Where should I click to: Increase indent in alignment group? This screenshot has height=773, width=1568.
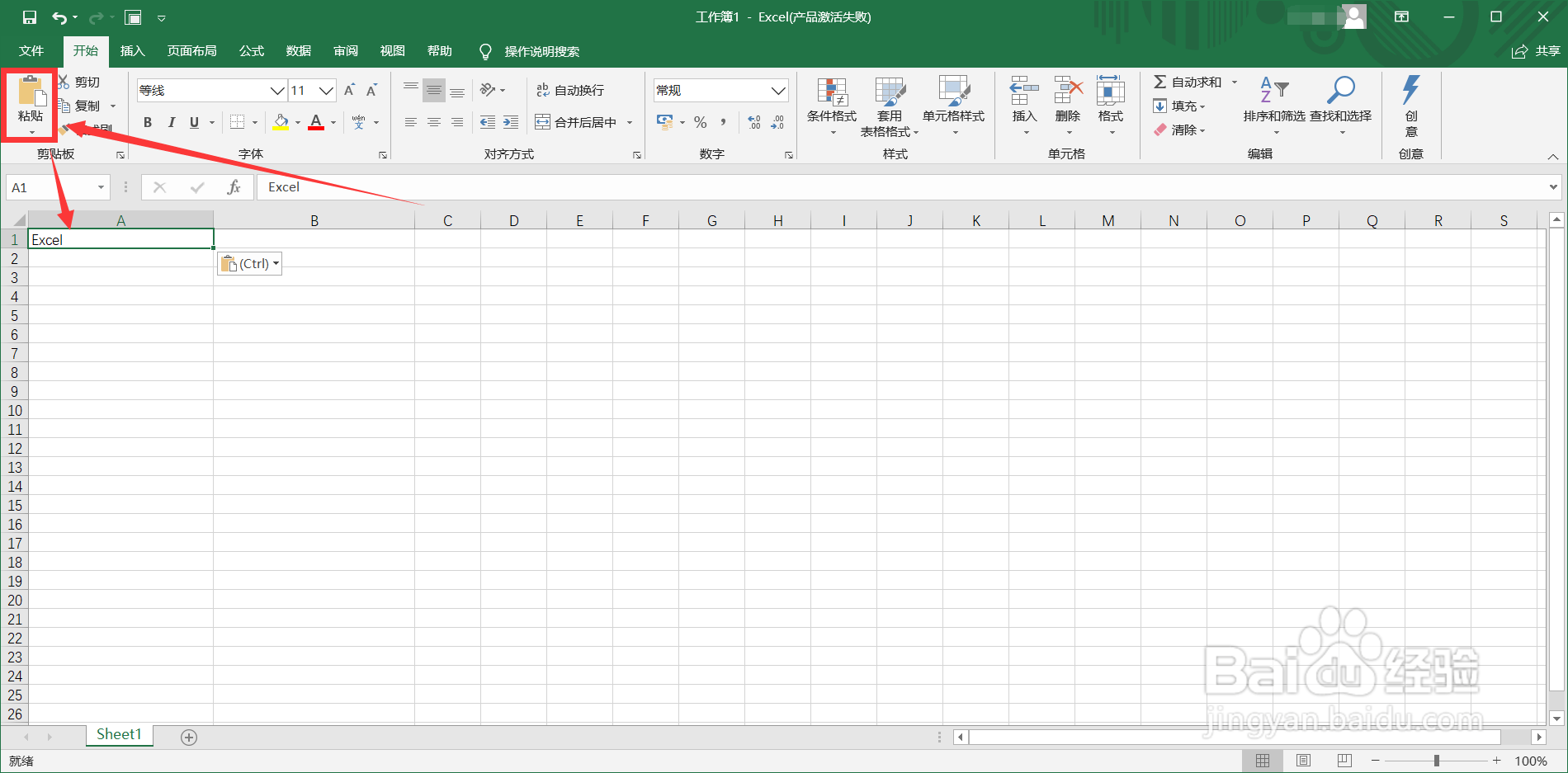click(511, 122)
